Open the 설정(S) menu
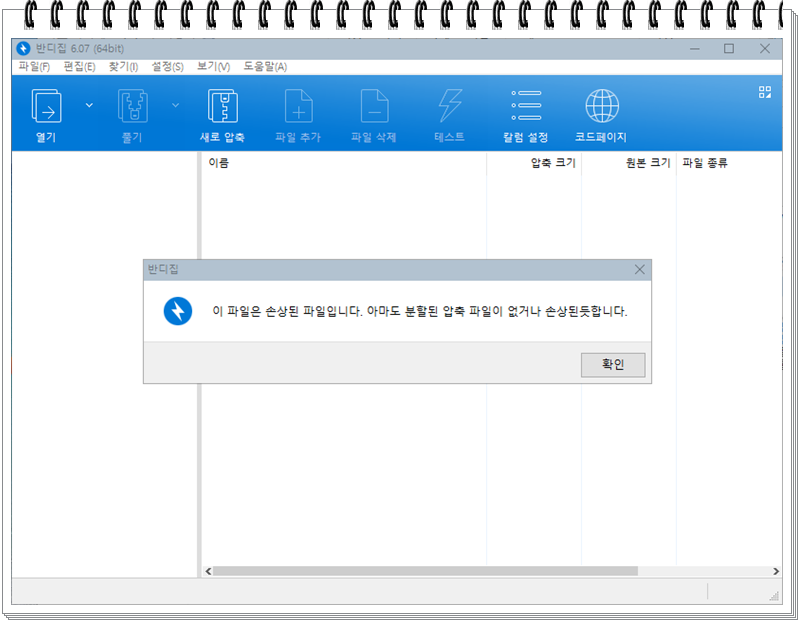The height and width of the screenshot is (622, 800). (x=167, y=67)
